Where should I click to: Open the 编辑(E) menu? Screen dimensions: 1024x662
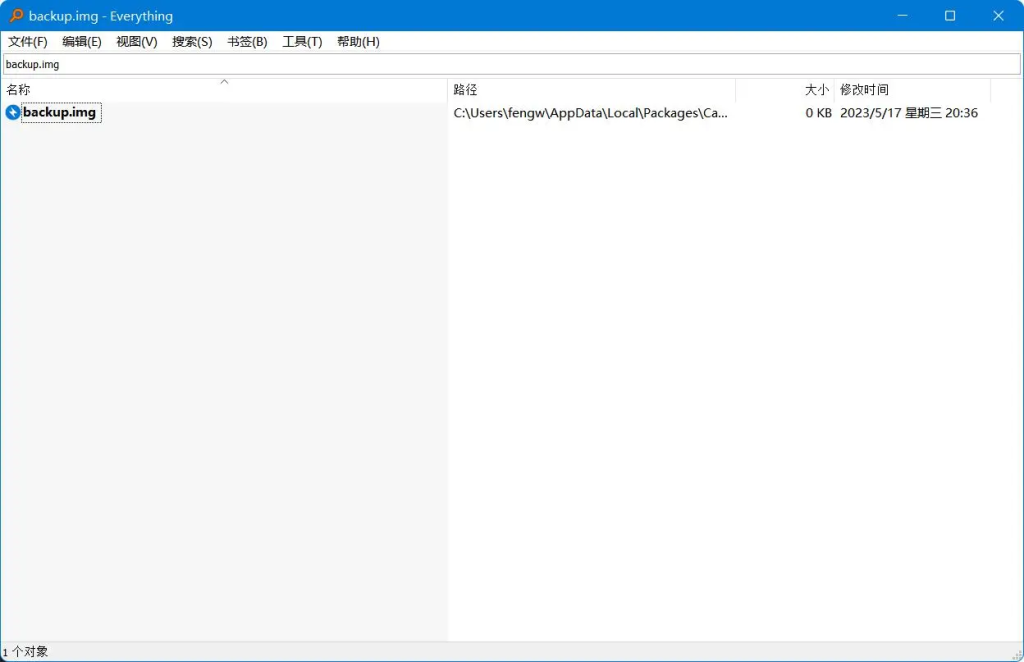pyautogui.click(x=82, y=42)
